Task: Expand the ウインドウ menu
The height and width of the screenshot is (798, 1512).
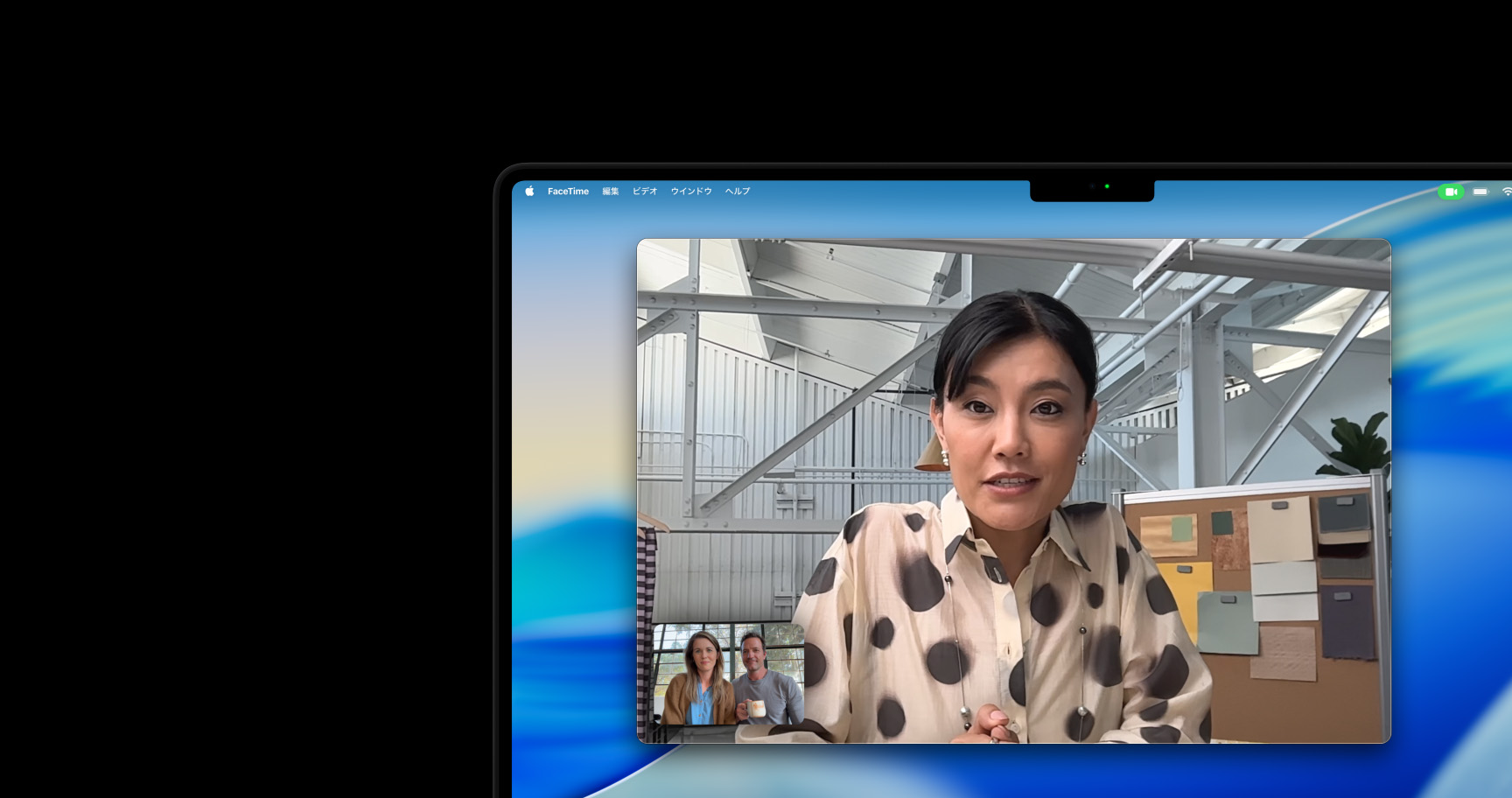Action: pyautogui.click(x=690, y=191)
